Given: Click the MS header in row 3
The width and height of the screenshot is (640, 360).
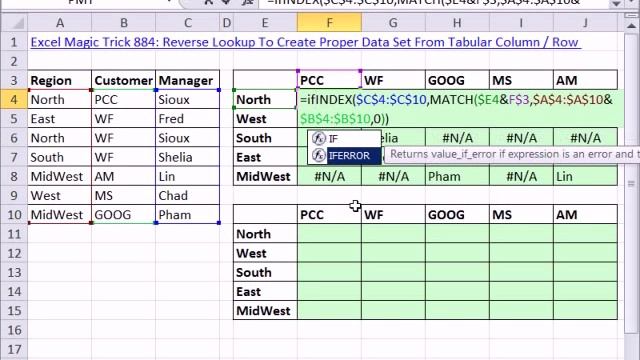Looking at the screenshot, I should click(521, 80).
